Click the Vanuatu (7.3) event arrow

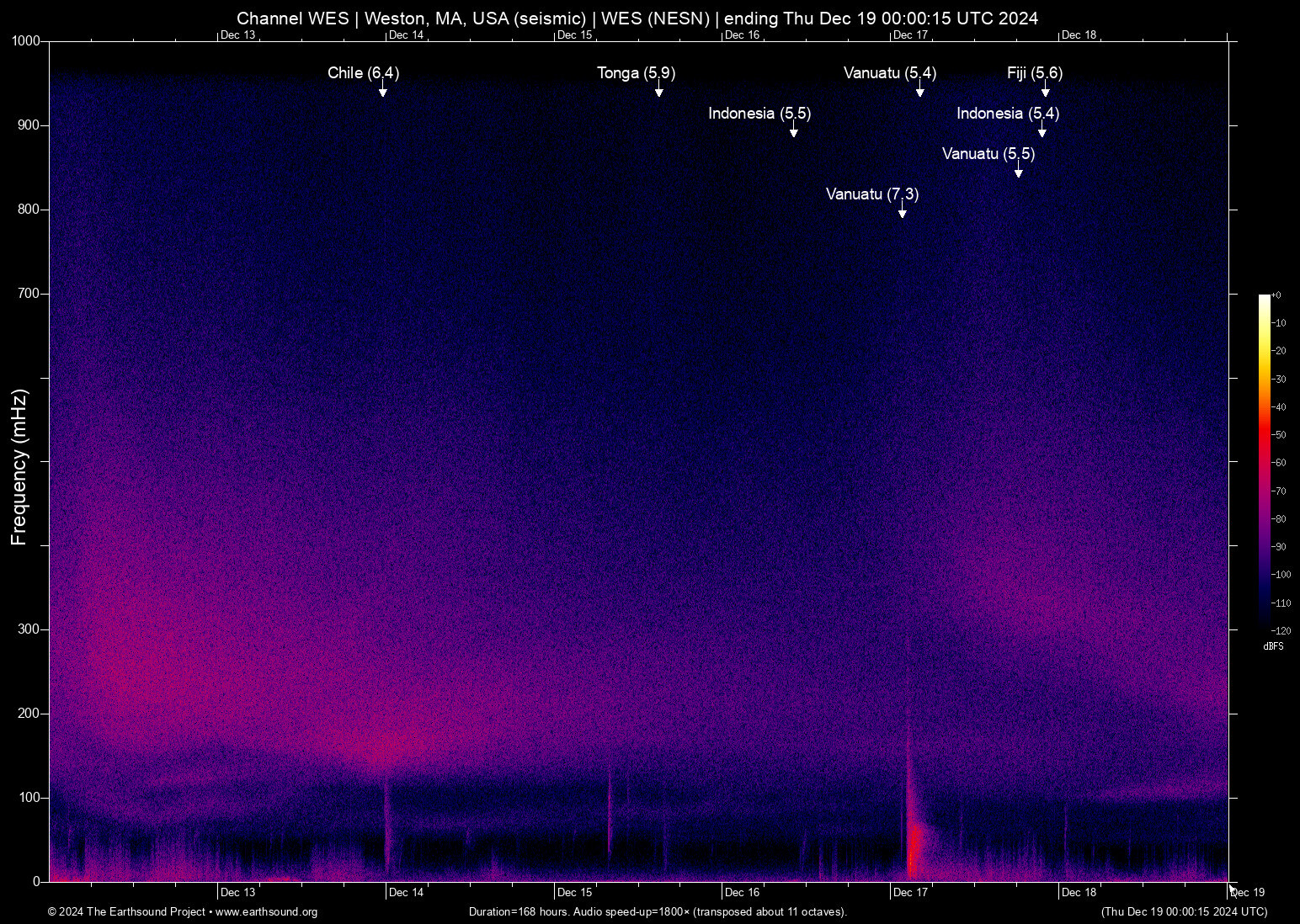pyautogui.click(x=903, y=215)
